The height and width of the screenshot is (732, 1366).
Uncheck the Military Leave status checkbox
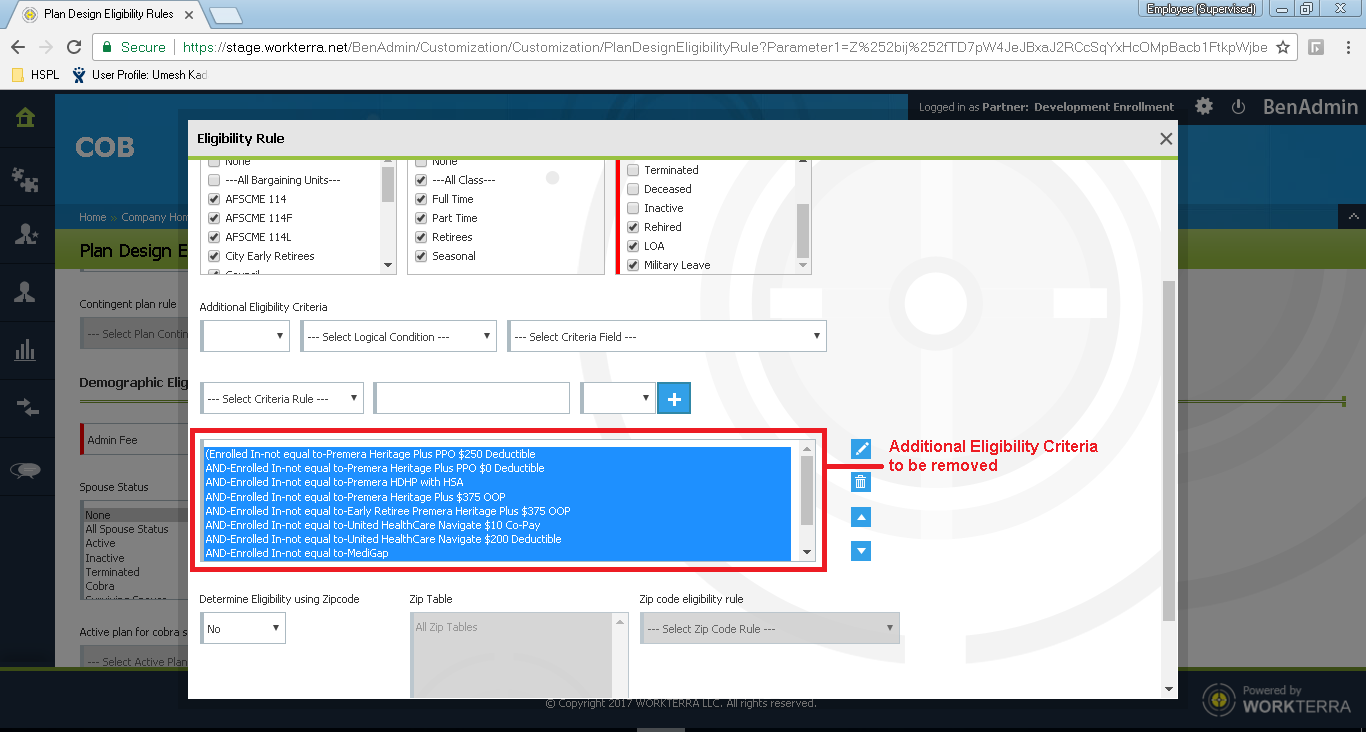(633, 265)
